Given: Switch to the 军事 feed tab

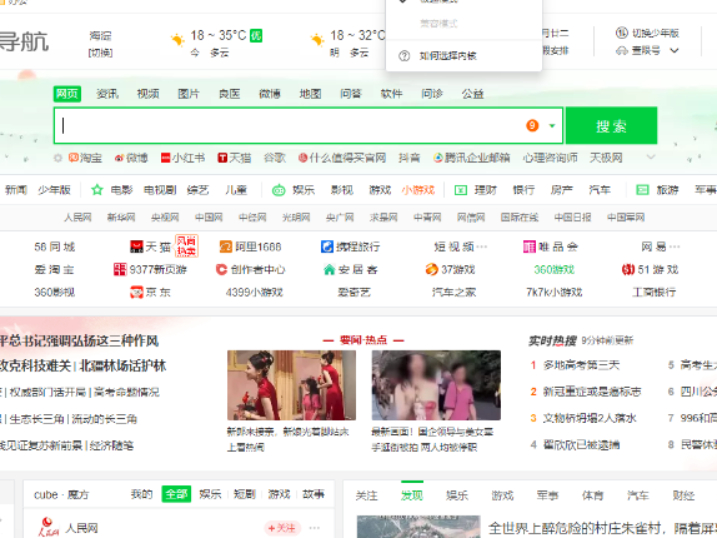Looking at the screenshot, I should 548,495.
